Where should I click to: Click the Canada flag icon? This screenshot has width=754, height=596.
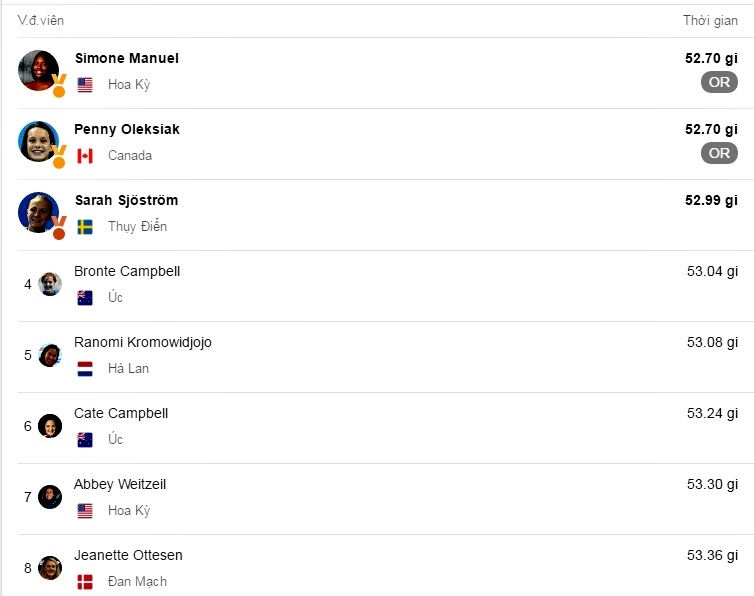coord(85,156)
